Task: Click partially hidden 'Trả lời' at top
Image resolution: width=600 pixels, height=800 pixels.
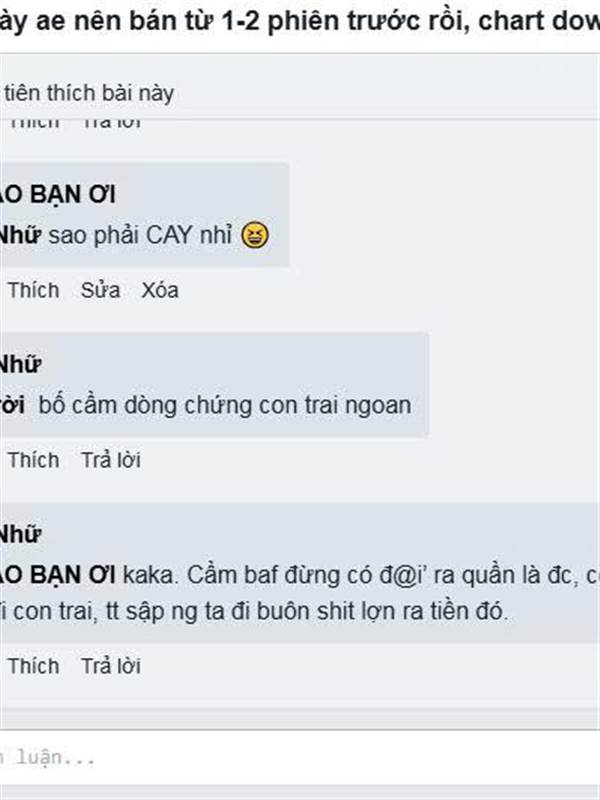Action: [112, 124]
